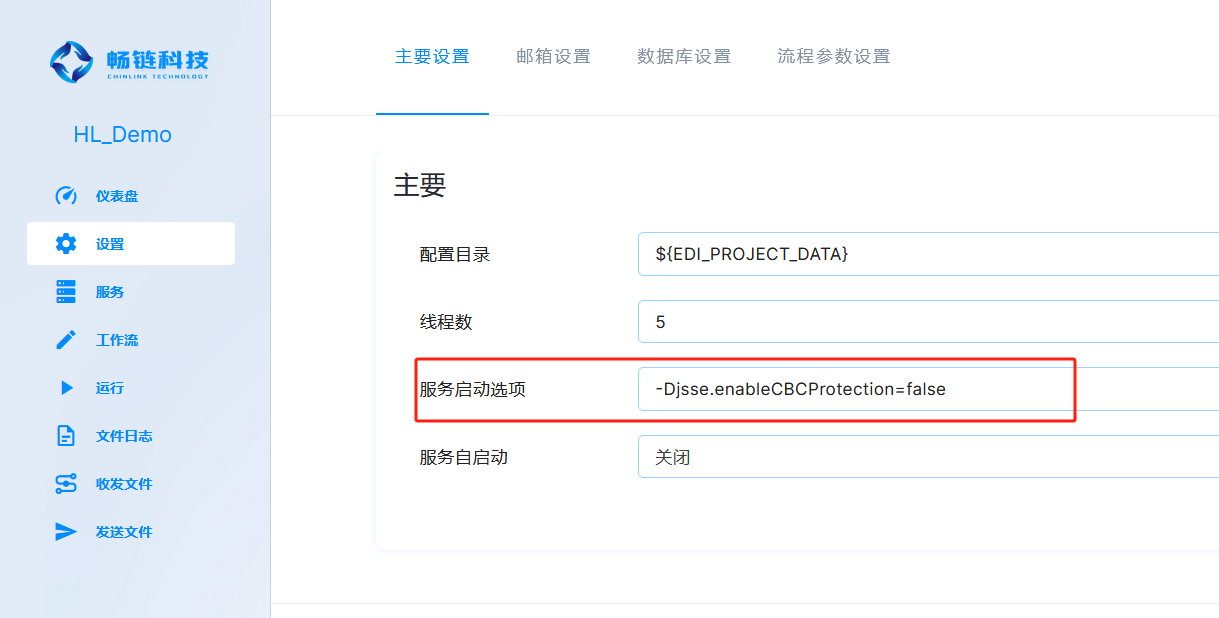Open the 文件日志 log file icon

tap(66, 435)
